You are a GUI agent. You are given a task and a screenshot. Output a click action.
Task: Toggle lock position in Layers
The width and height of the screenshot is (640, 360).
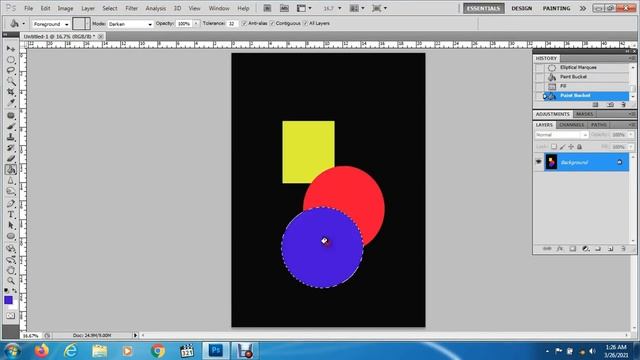pos(571,147)
